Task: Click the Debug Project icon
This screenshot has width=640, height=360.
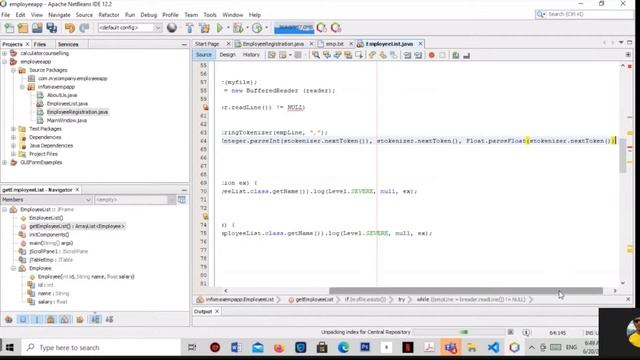Action: click(238, 28)
